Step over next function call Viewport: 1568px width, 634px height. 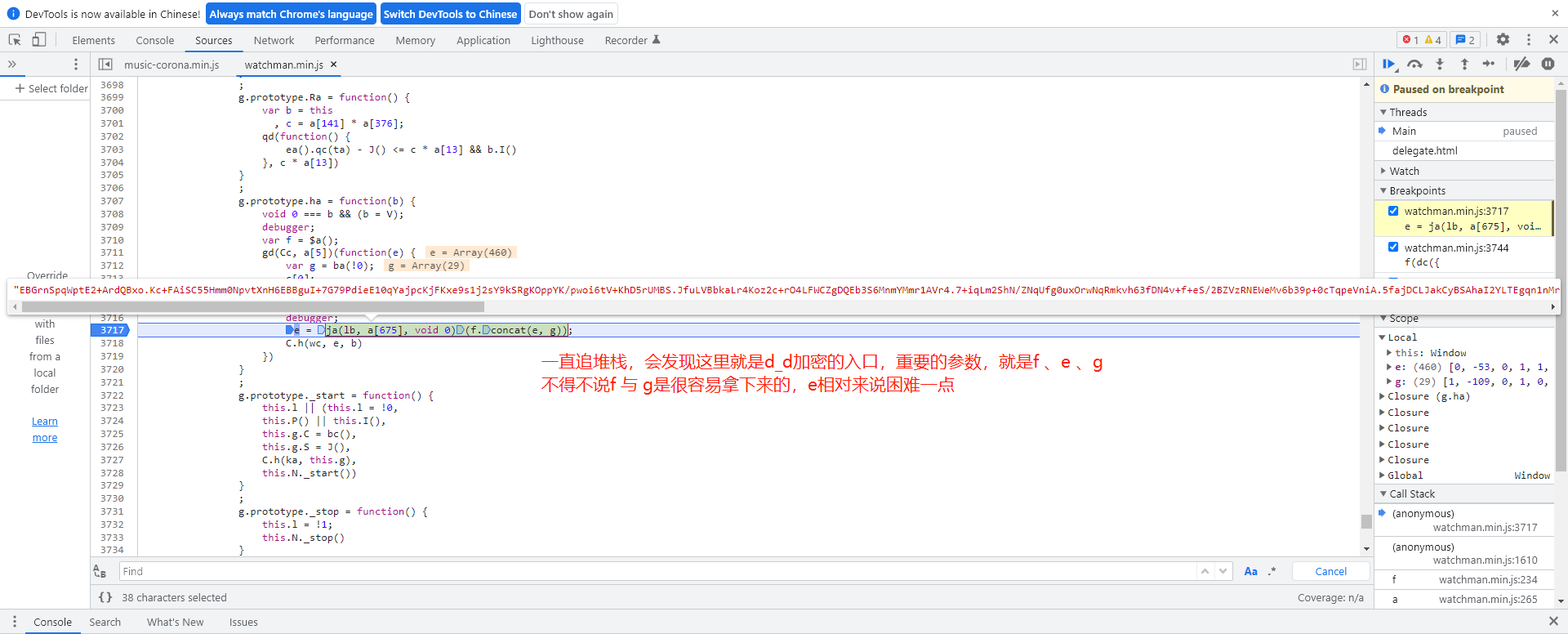tap(1414, 64)
